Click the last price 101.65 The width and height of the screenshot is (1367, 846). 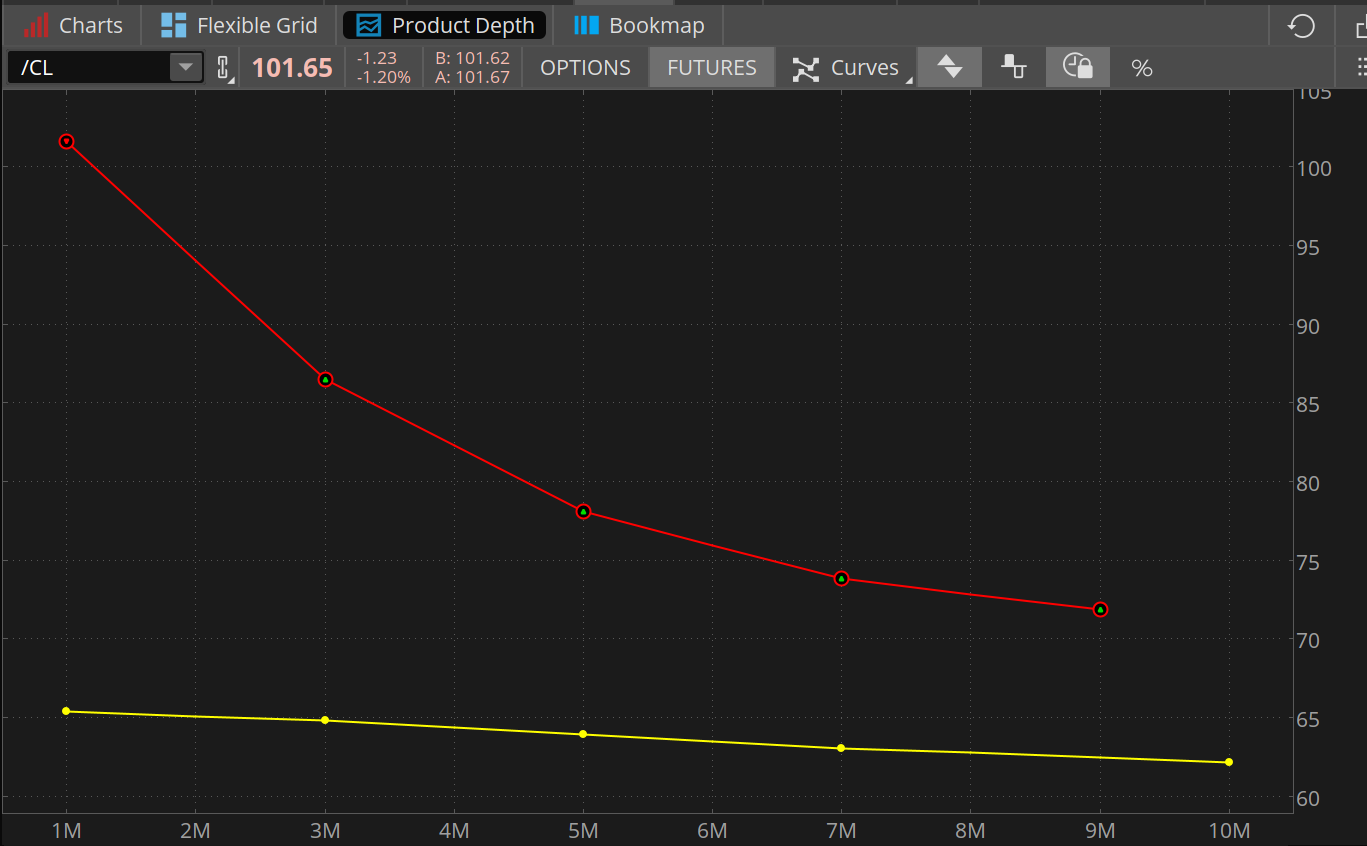click(x=292, y=68)
